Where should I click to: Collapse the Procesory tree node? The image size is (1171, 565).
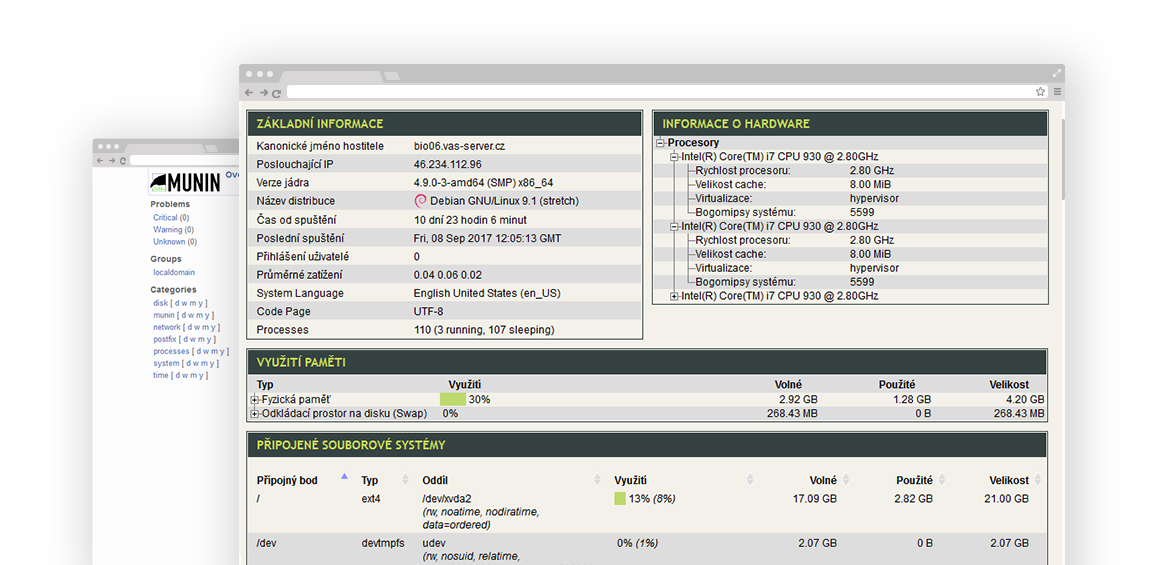pyautogui.click(x=661, y=143)
